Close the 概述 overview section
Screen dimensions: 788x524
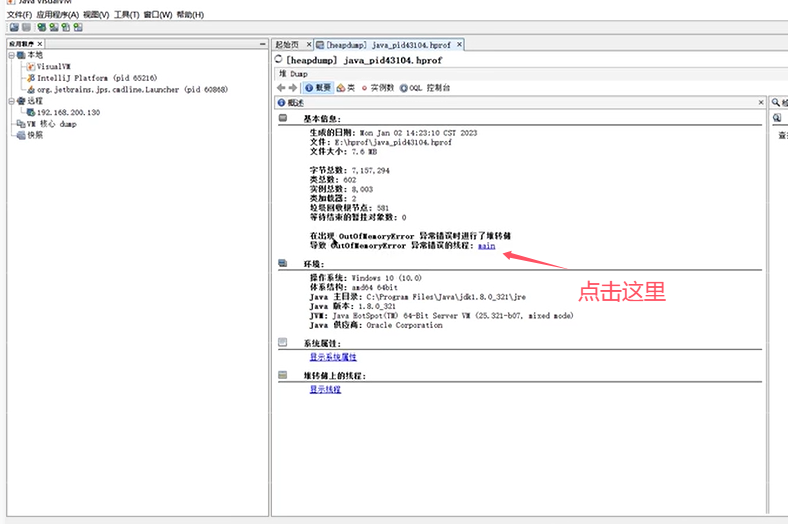click(761, 102)
